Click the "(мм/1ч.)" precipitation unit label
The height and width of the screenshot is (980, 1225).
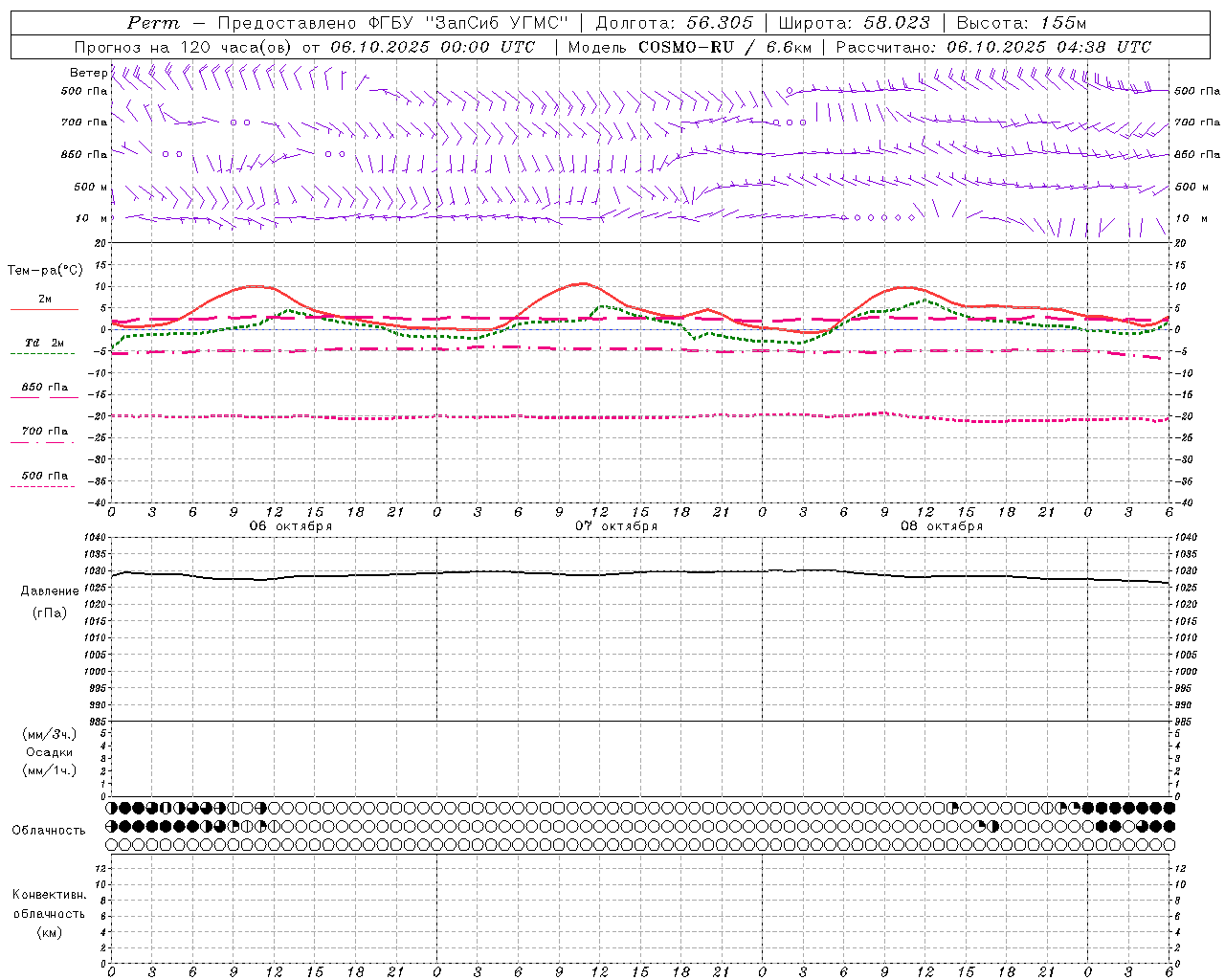[x=50, y=770]
